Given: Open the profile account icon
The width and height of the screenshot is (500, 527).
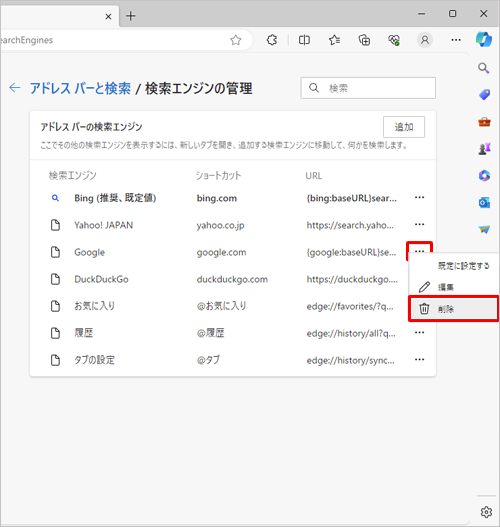Looking at the screenshot, I should point(425,40).
